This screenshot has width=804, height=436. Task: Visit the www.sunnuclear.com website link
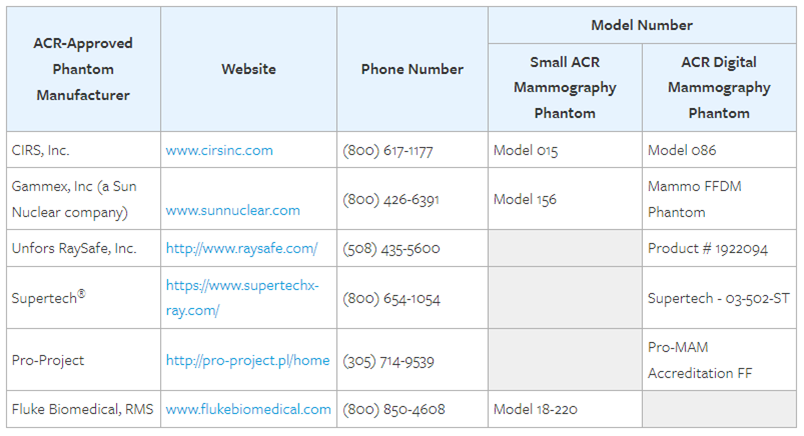pyautogui.click(x=232, y=210)
